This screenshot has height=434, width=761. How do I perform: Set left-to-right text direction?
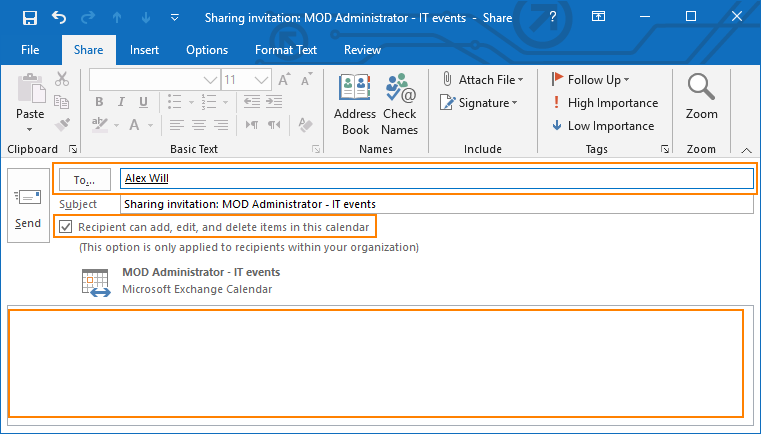(252, 125)
